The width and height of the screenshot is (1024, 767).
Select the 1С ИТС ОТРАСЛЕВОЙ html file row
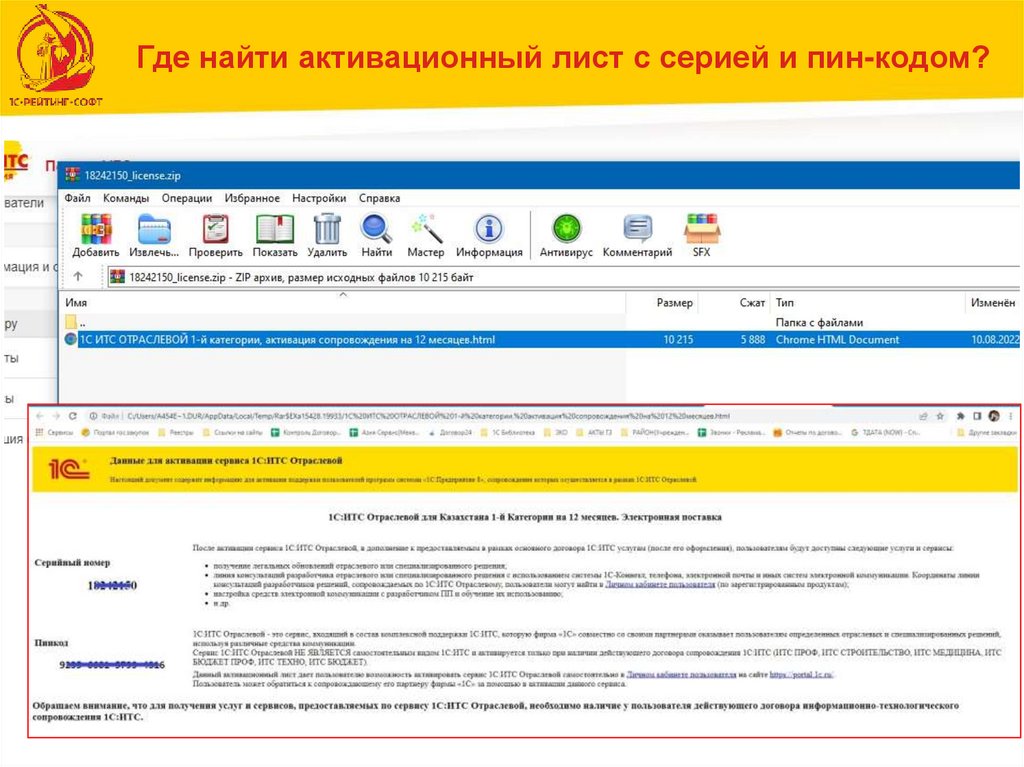[541, 340]
